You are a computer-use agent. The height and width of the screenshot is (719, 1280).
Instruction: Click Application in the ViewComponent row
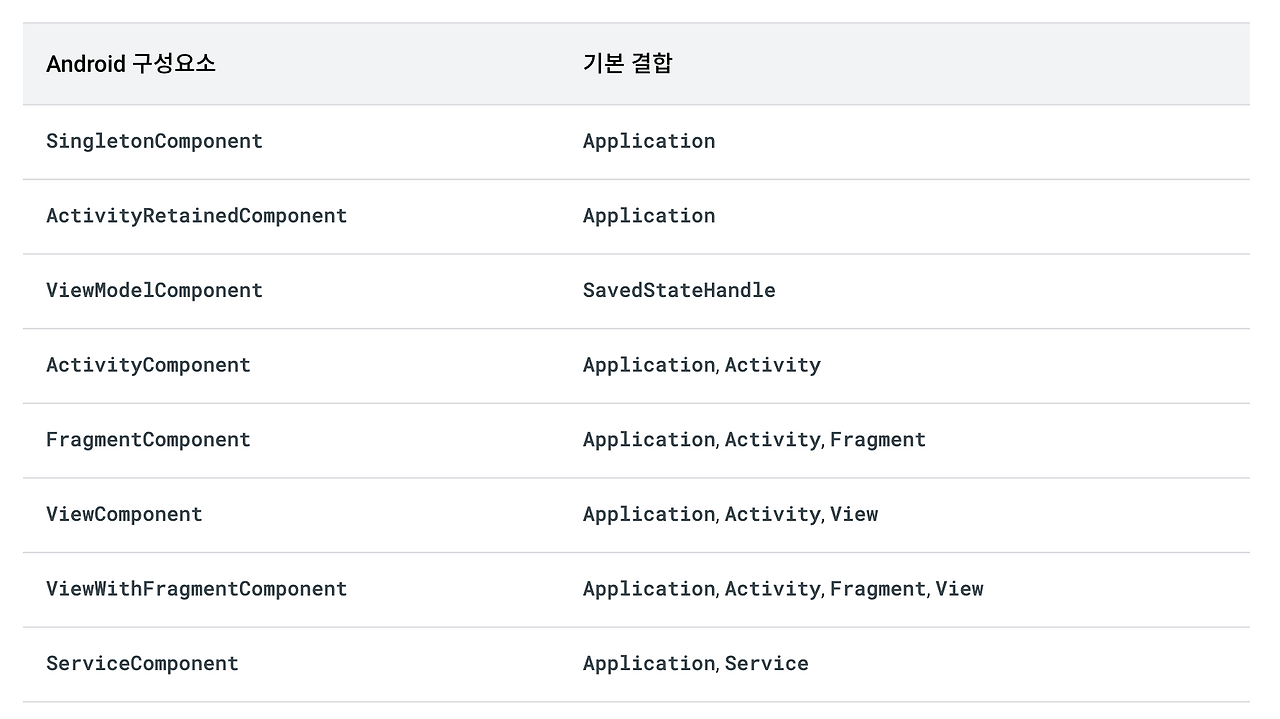coord(649,514)
